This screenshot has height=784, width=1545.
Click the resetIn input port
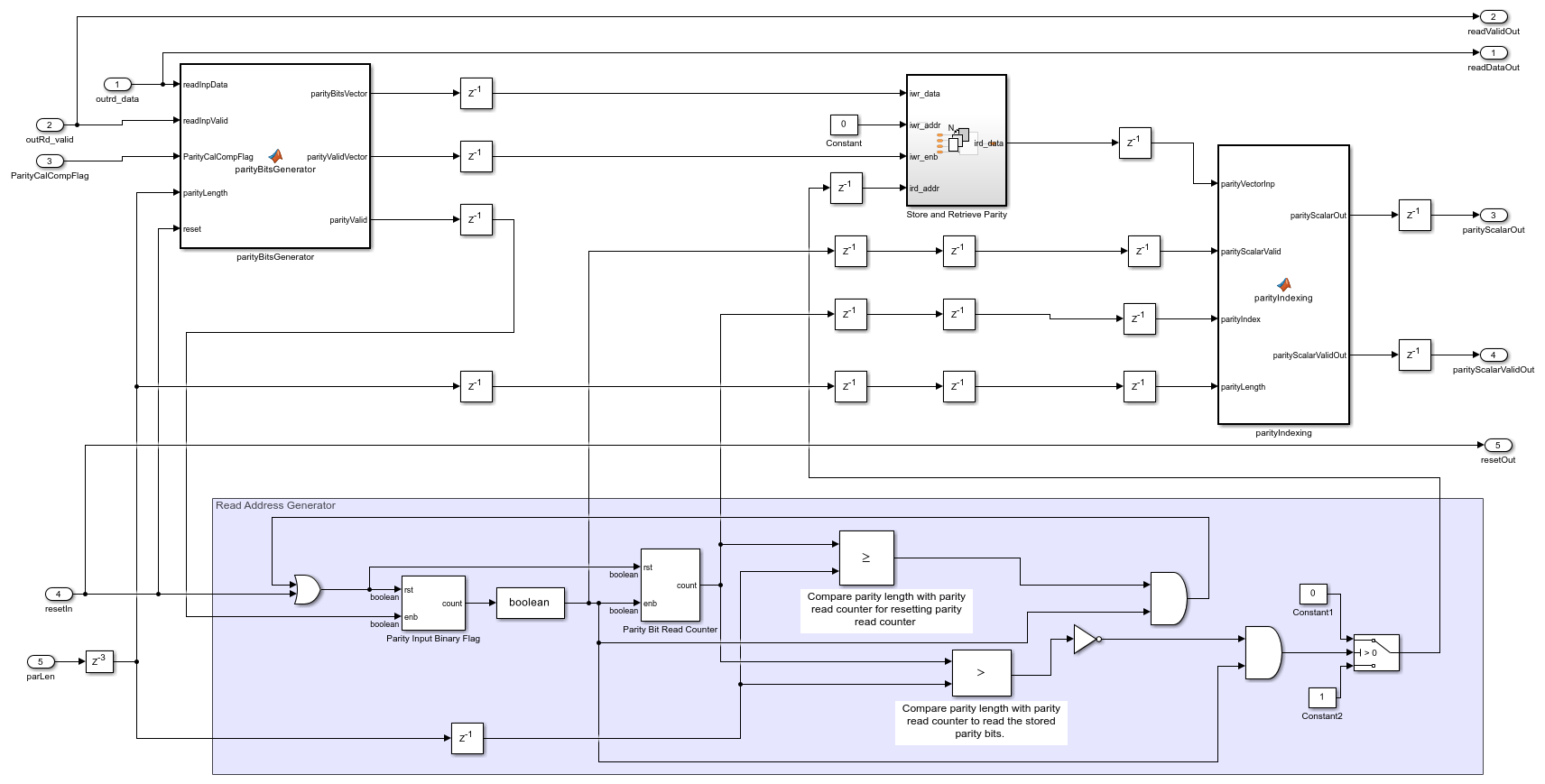point(59,594)
